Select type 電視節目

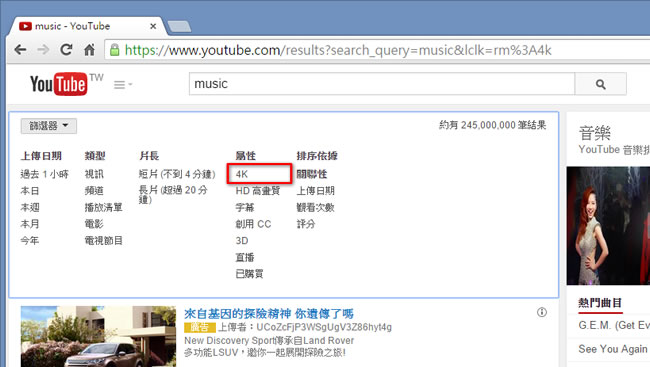[x=104, y=241]
